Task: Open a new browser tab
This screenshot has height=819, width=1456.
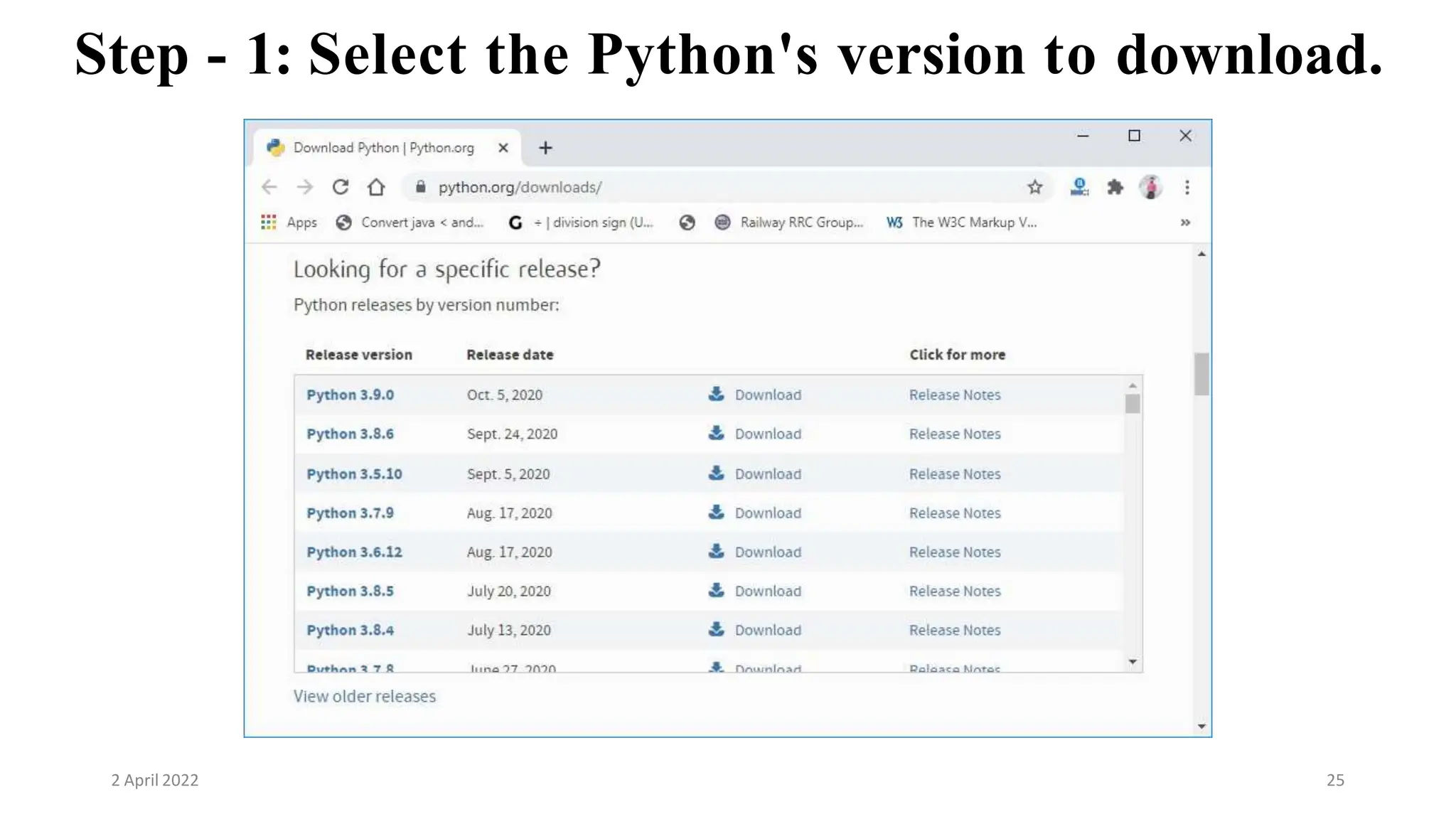Action: point(545,148)
